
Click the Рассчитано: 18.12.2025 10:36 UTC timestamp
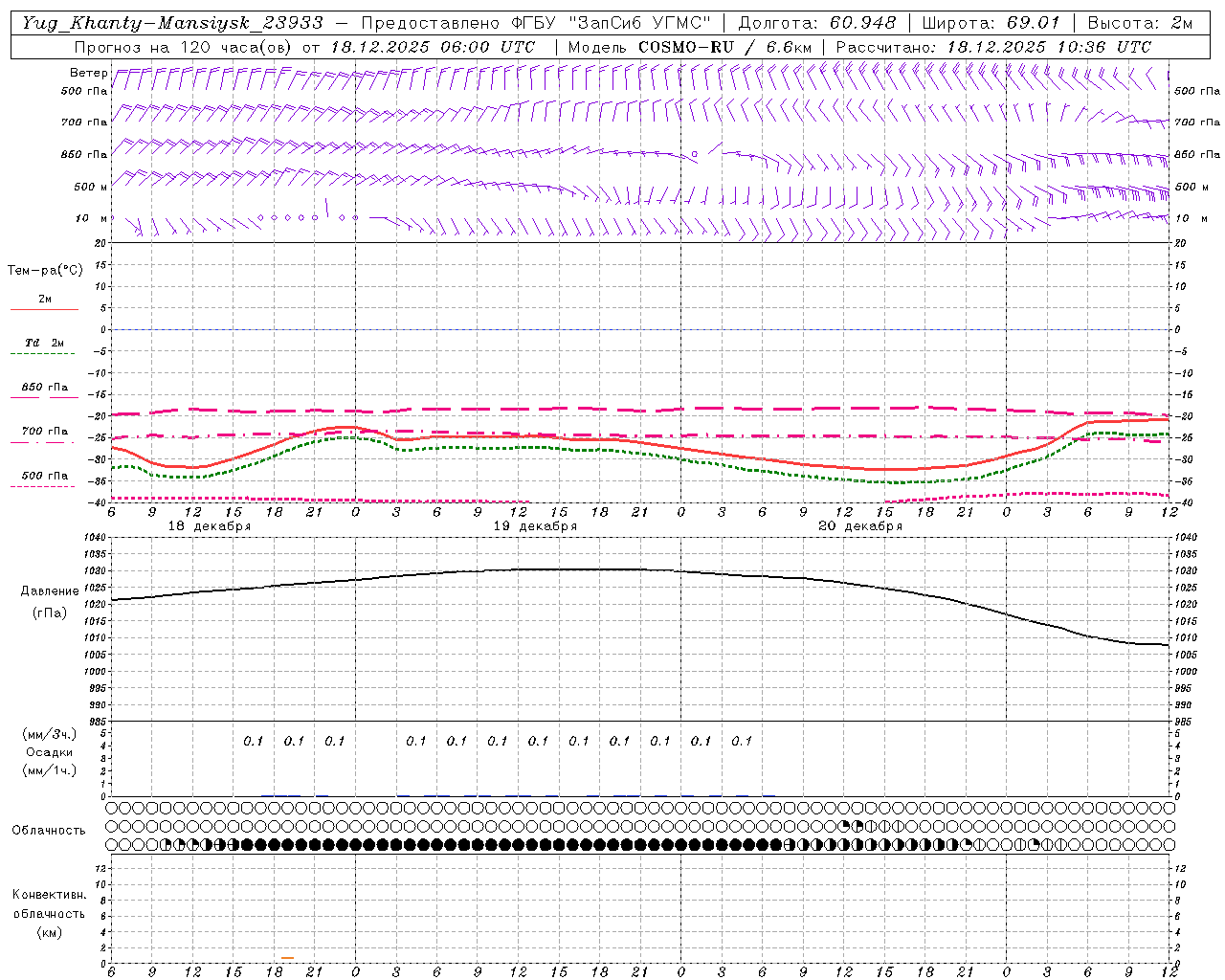point(993,47)
